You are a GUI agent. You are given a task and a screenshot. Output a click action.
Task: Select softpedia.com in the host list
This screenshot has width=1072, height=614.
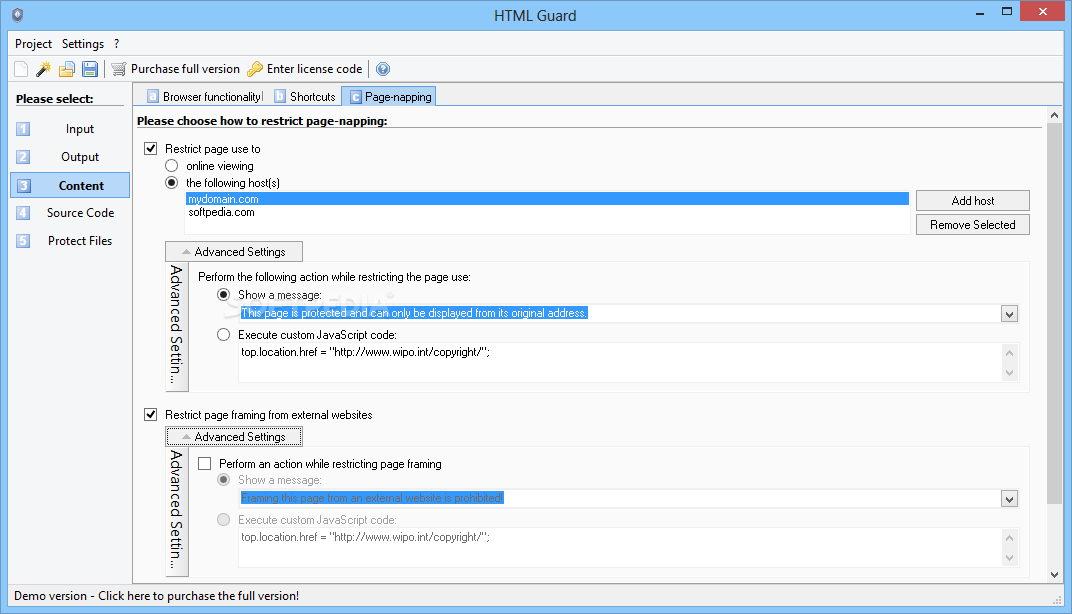pos(547,212)
